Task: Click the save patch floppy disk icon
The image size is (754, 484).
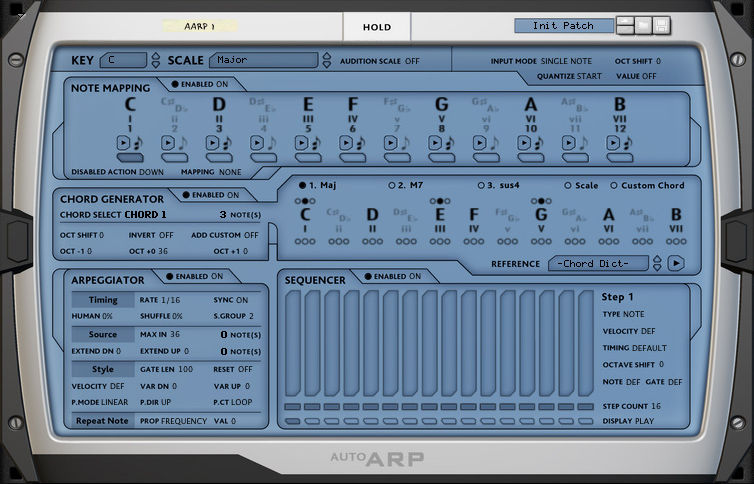Action: [x=660, y=25]
